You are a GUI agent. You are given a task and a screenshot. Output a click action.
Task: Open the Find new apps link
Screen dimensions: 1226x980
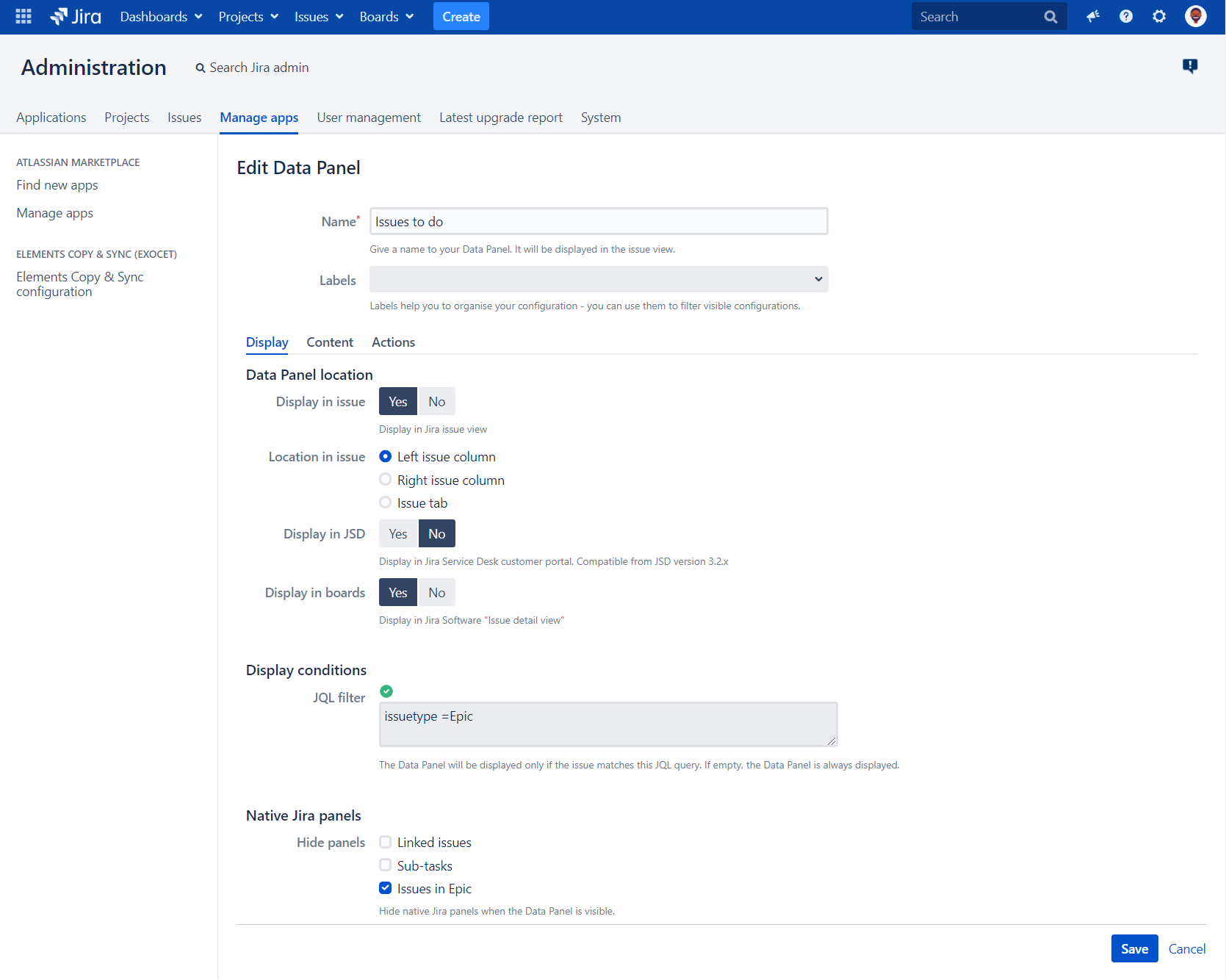coord(57,185)
